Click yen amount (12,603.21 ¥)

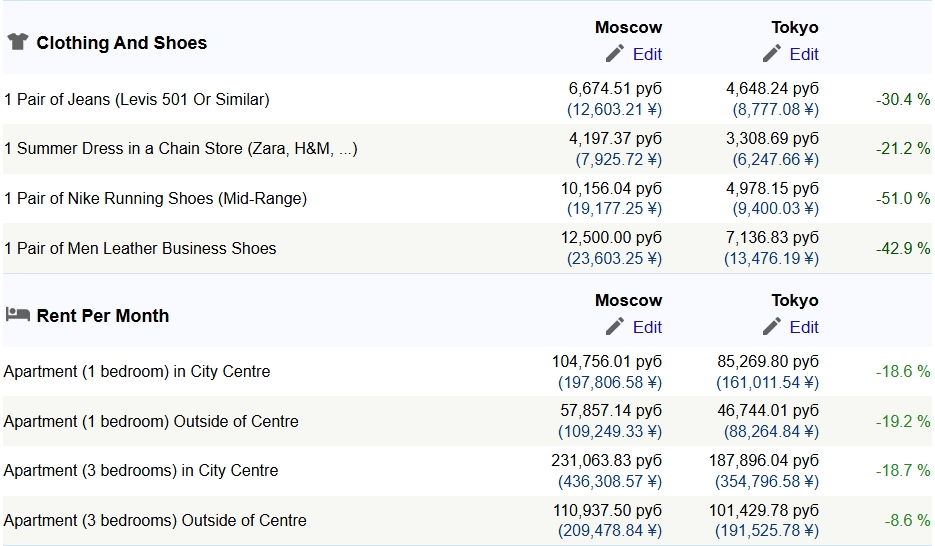point(614,110)
